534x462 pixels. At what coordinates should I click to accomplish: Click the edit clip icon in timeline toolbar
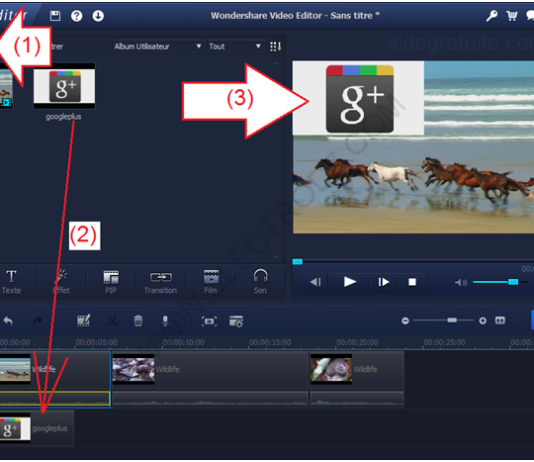pyautogui.click(x=83, y=321)
